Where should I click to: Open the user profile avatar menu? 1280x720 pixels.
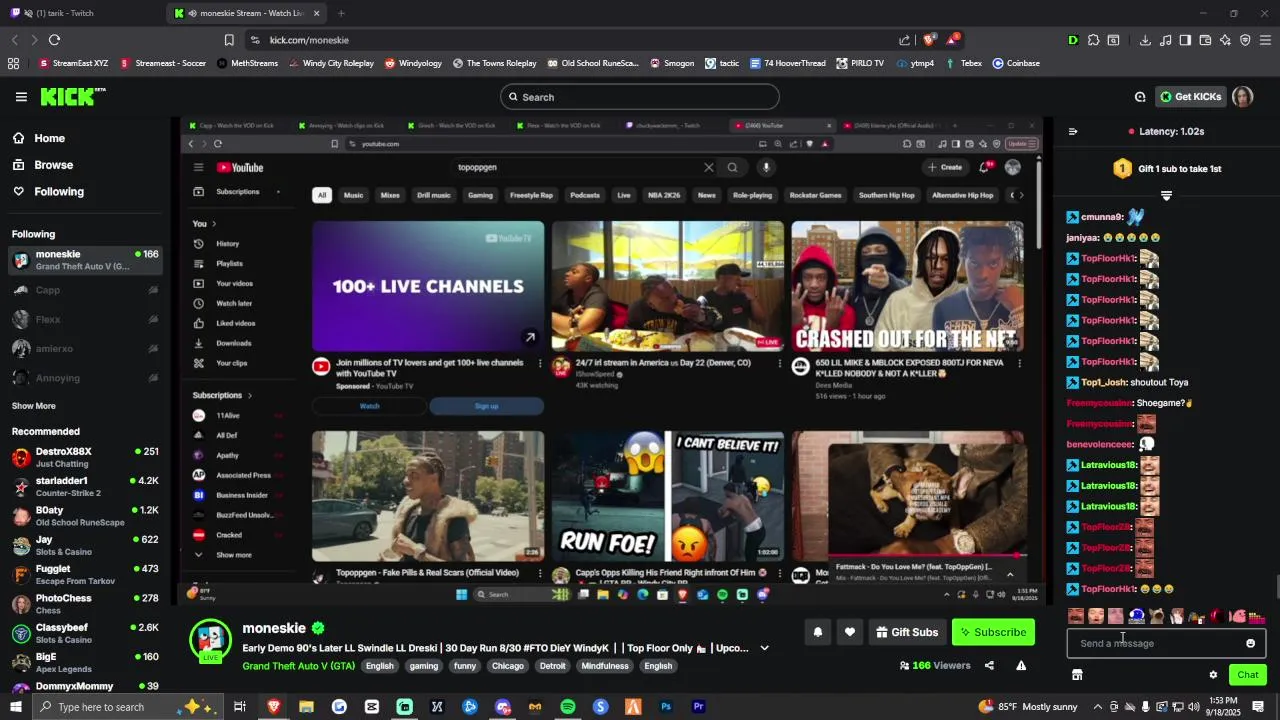(1242, 97)
